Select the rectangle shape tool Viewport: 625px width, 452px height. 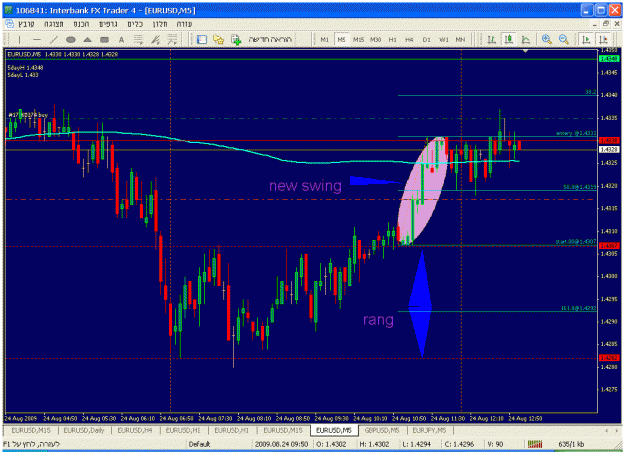pos(104,39)
